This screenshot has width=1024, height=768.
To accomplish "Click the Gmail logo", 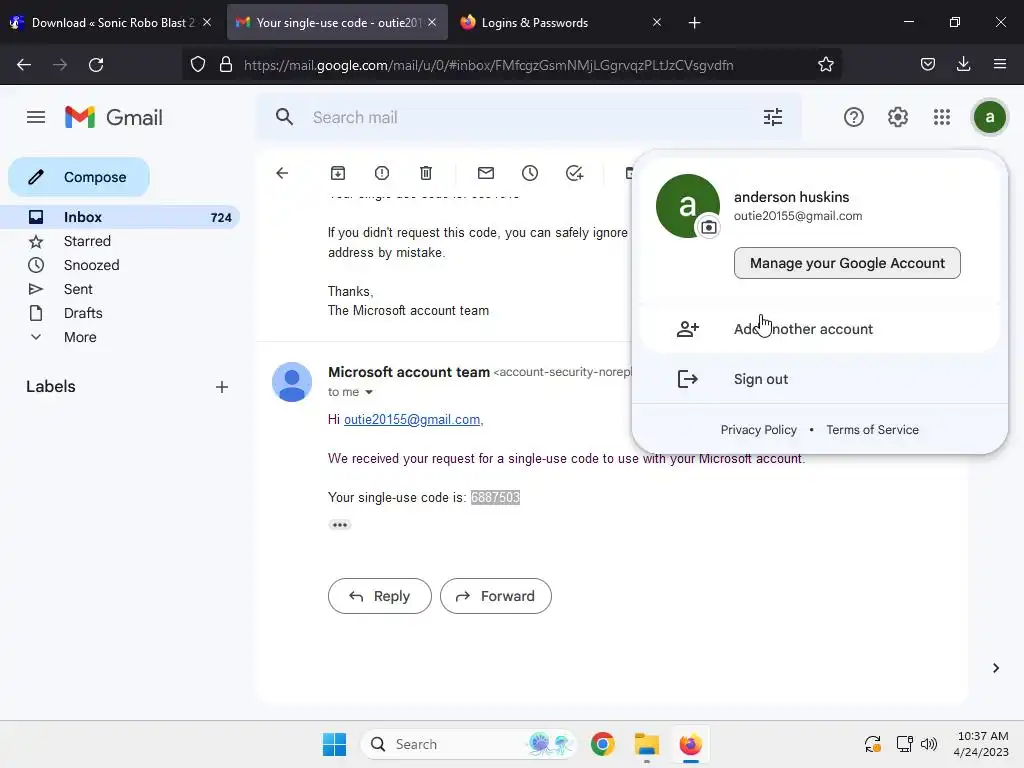I will pos(114,118).
